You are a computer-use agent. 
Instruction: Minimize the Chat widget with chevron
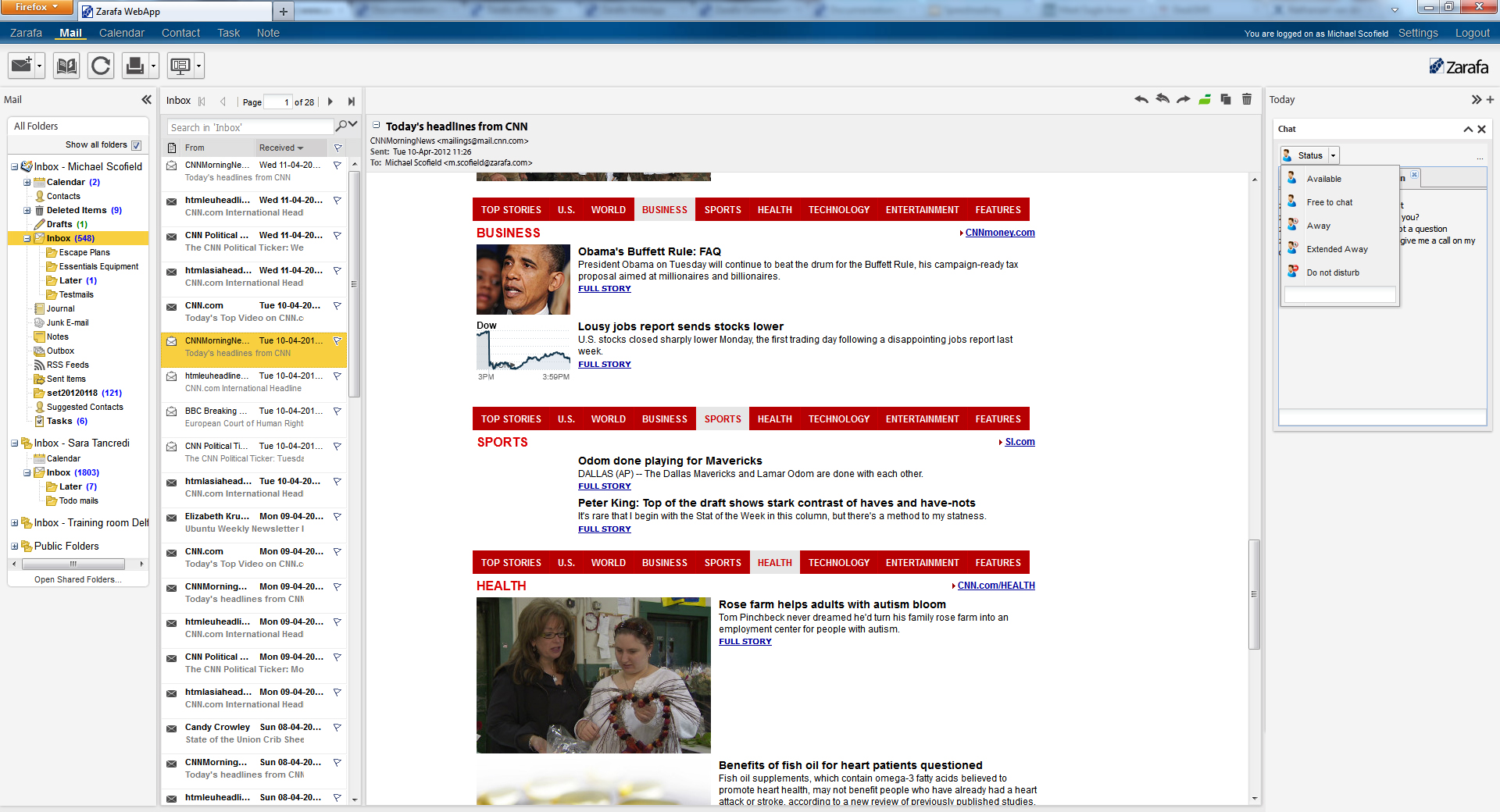tap(1468, 129)
